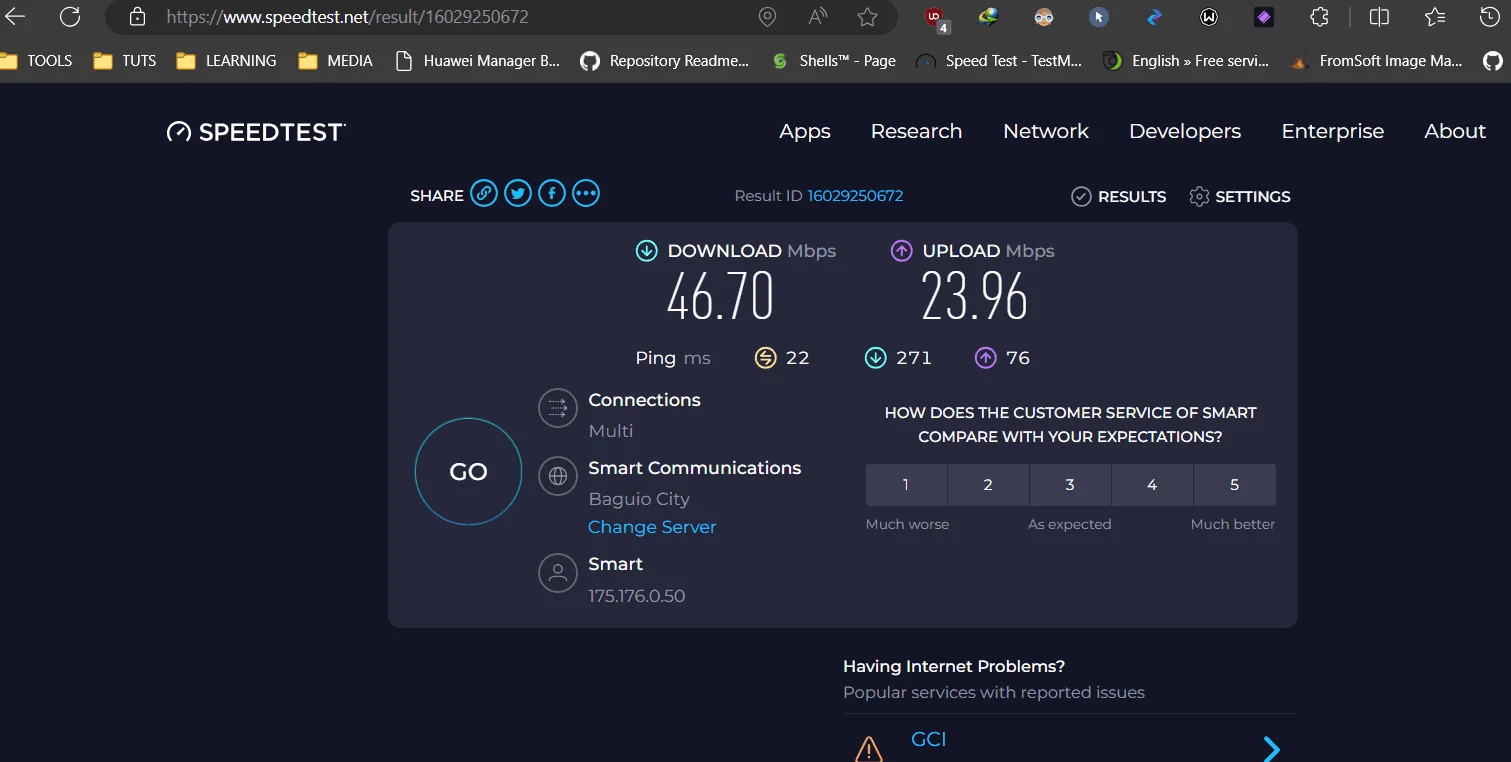Open English » Free servi... bookmark

(x=1186, y=61)
